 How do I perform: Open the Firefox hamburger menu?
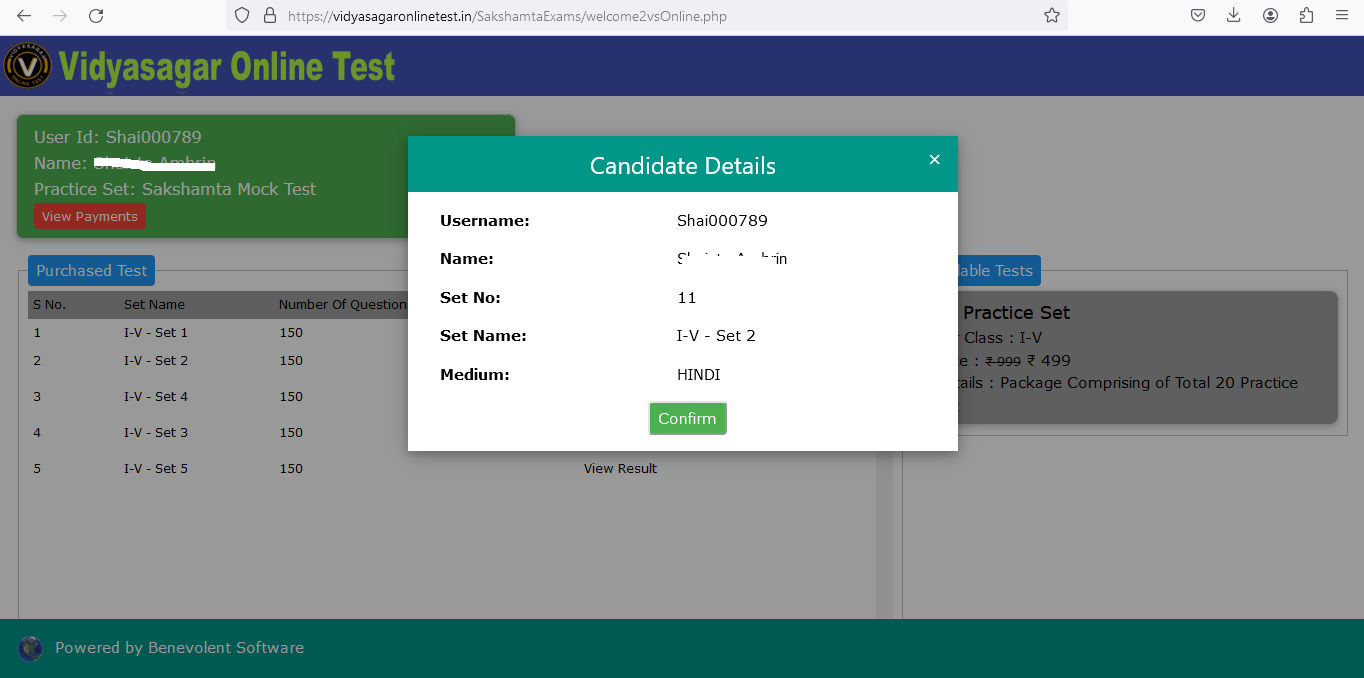pos(1342,16)
